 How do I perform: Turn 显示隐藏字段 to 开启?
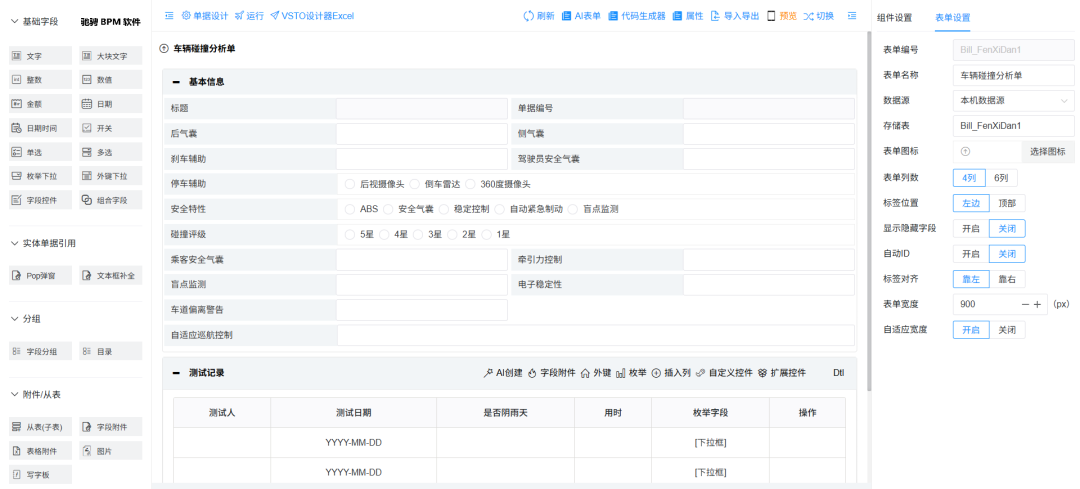(x=970, y=229)
